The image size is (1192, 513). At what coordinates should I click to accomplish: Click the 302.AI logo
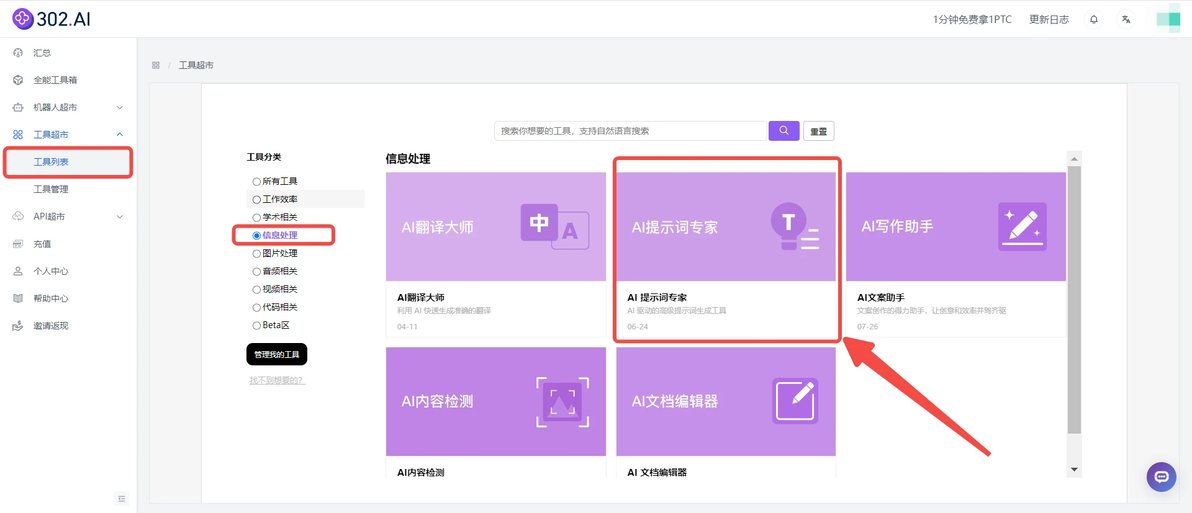(52, 18)
